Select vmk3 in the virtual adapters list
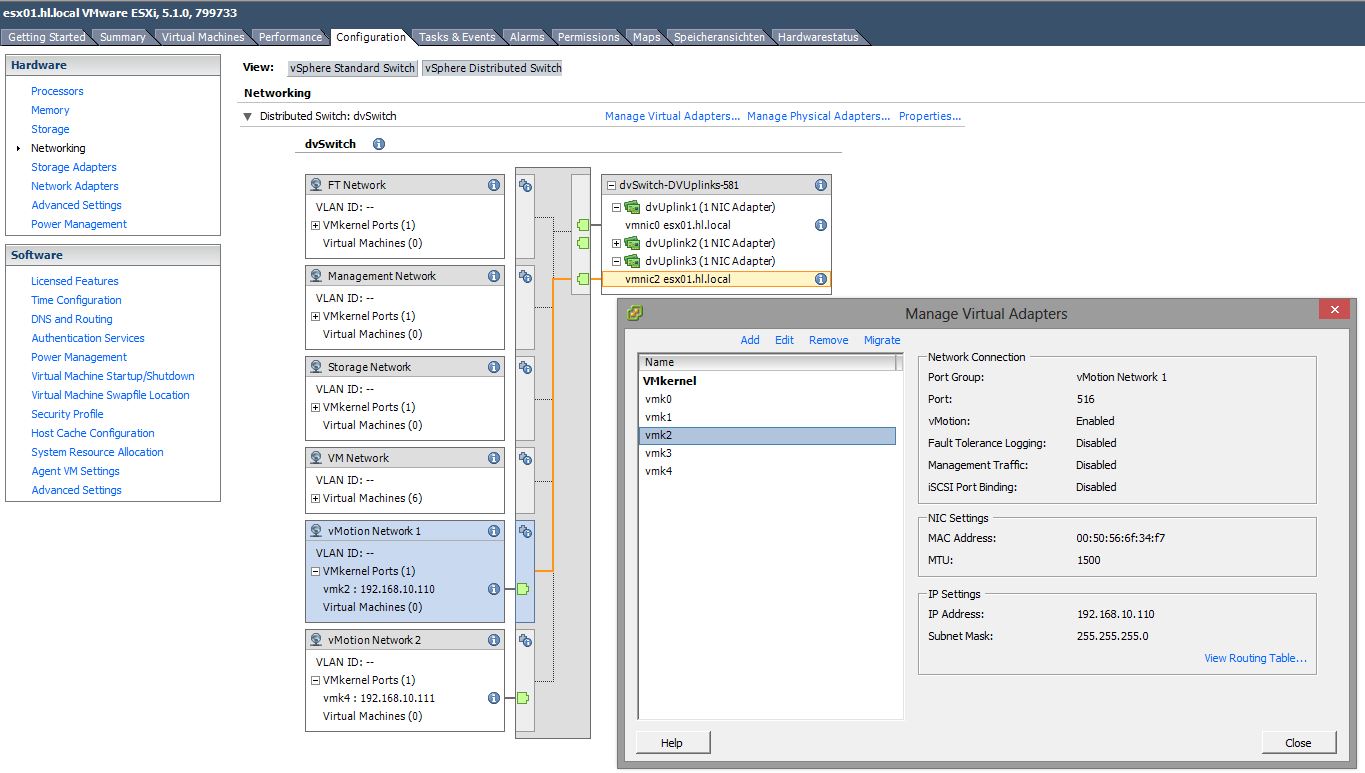The height and width of the screenshot is (773, 1365). tap(658, 452)
